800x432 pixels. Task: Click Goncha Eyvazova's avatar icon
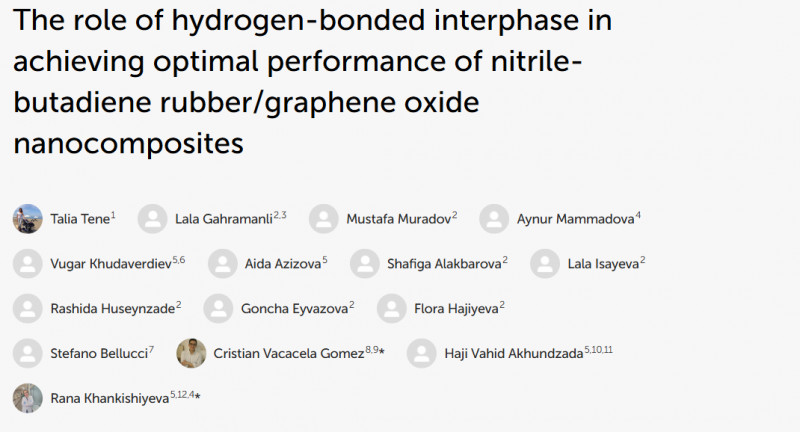218,309
